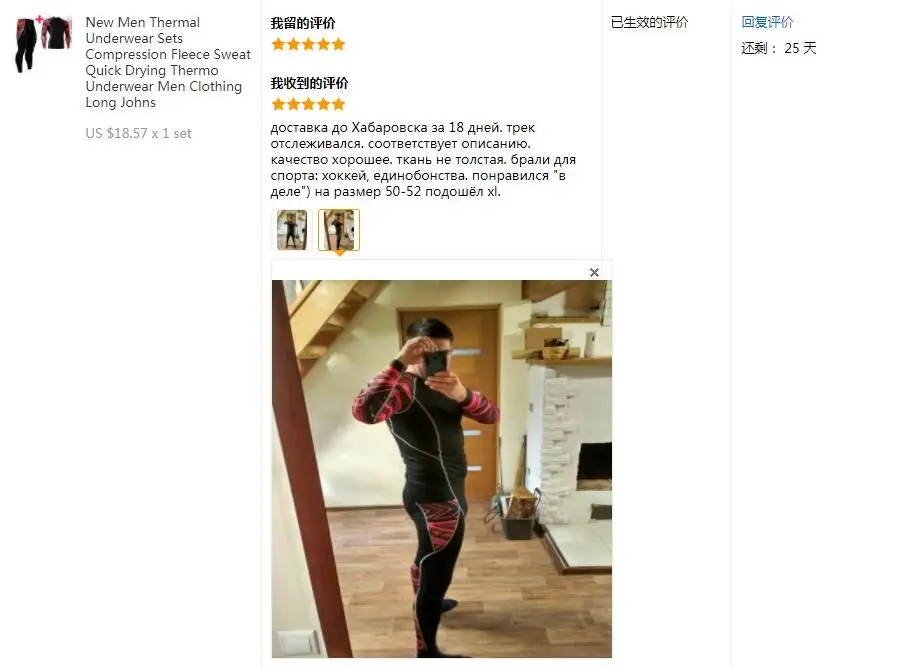
Task: Close the enlarged review photo
Action: click(594, 272)
